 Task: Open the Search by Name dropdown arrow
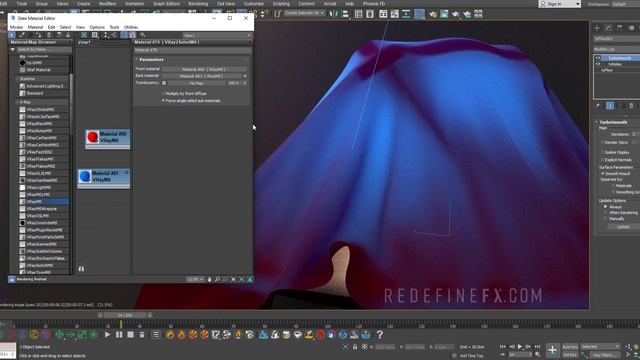tap(13, 49)
